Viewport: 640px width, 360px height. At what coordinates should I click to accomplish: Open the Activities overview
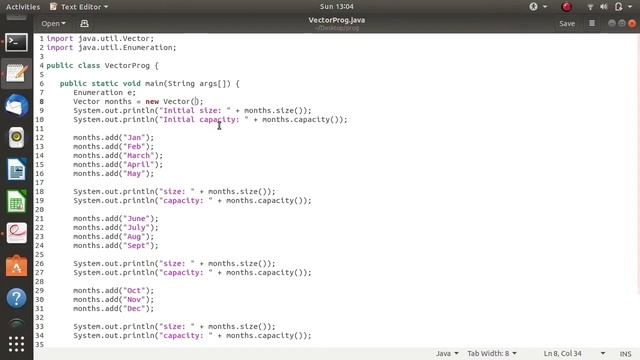point(23,7)
